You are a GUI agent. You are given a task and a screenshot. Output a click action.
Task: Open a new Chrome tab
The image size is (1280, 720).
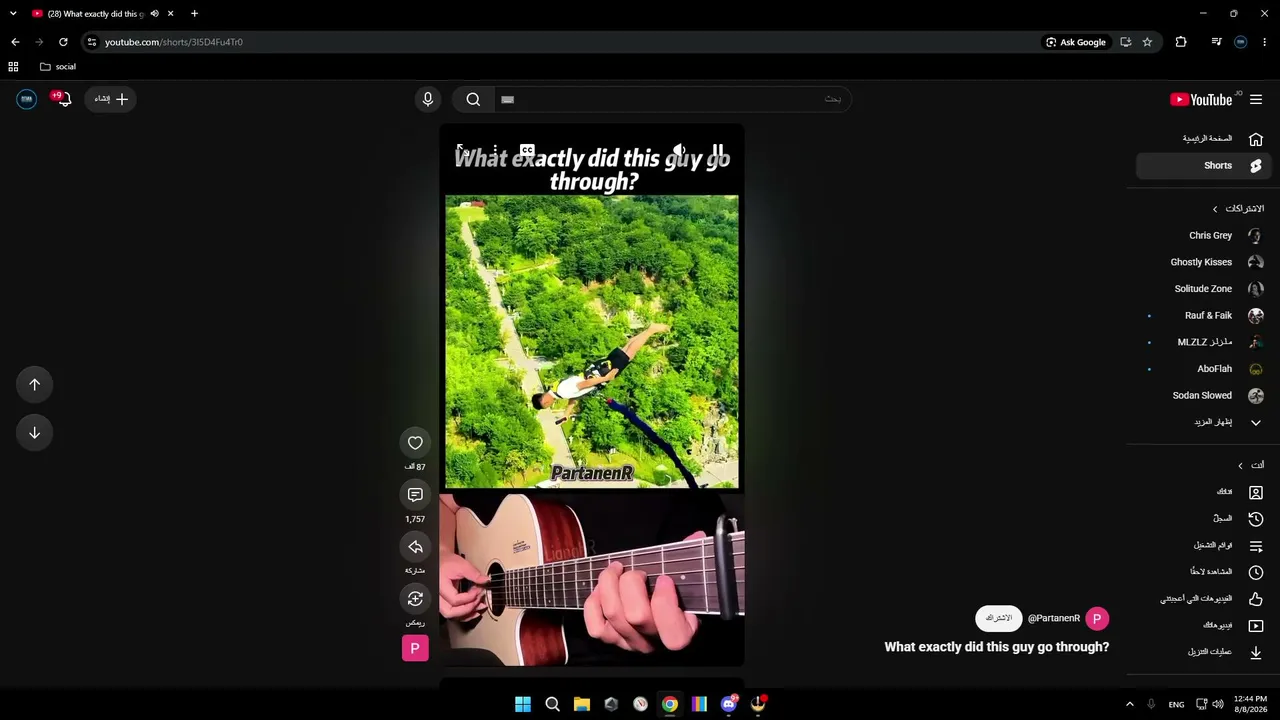pos(194,14)
